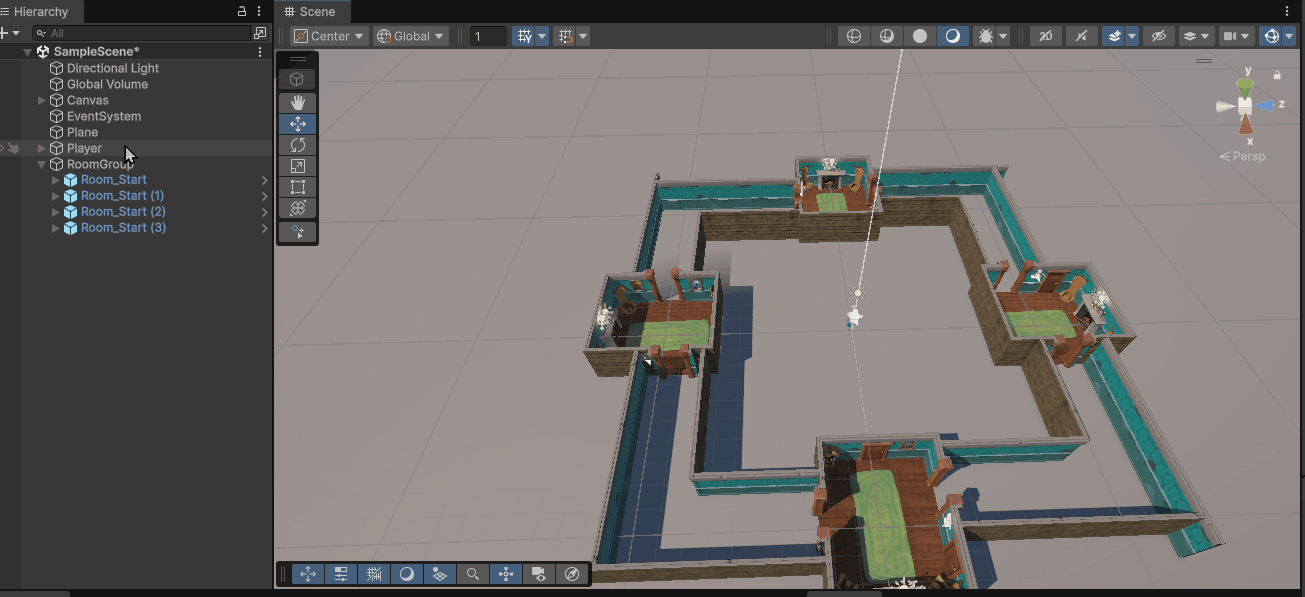Open the Global handle rotation dropdown
Screen dimensions: 1305x597
pos(410,36)
